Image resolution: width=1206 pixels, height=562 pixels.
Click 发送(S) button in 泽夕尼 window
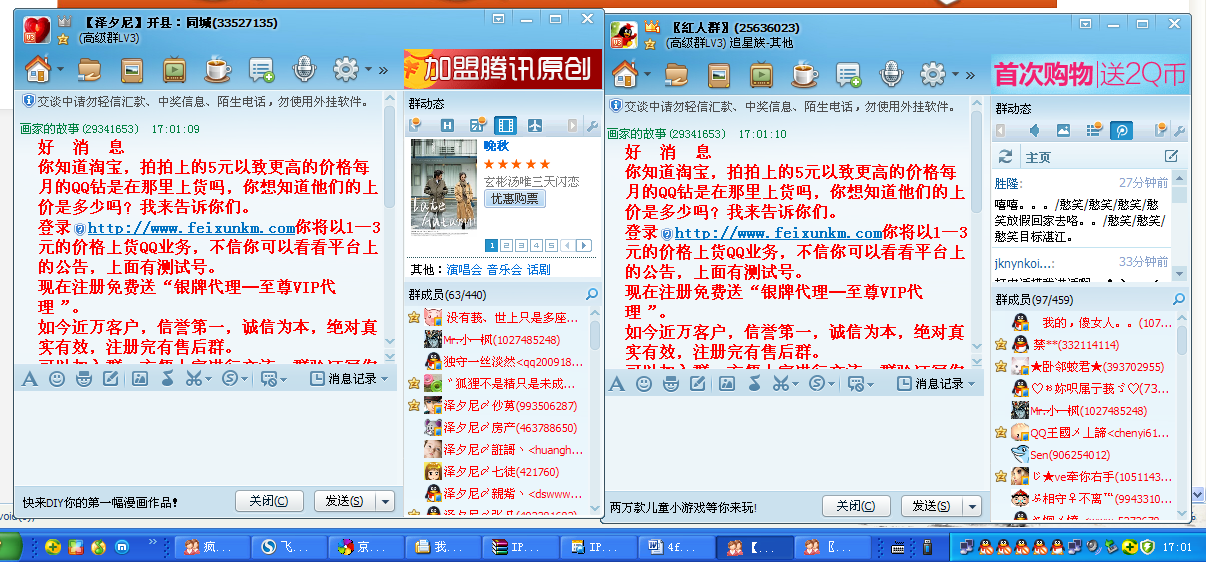point(345,501)
